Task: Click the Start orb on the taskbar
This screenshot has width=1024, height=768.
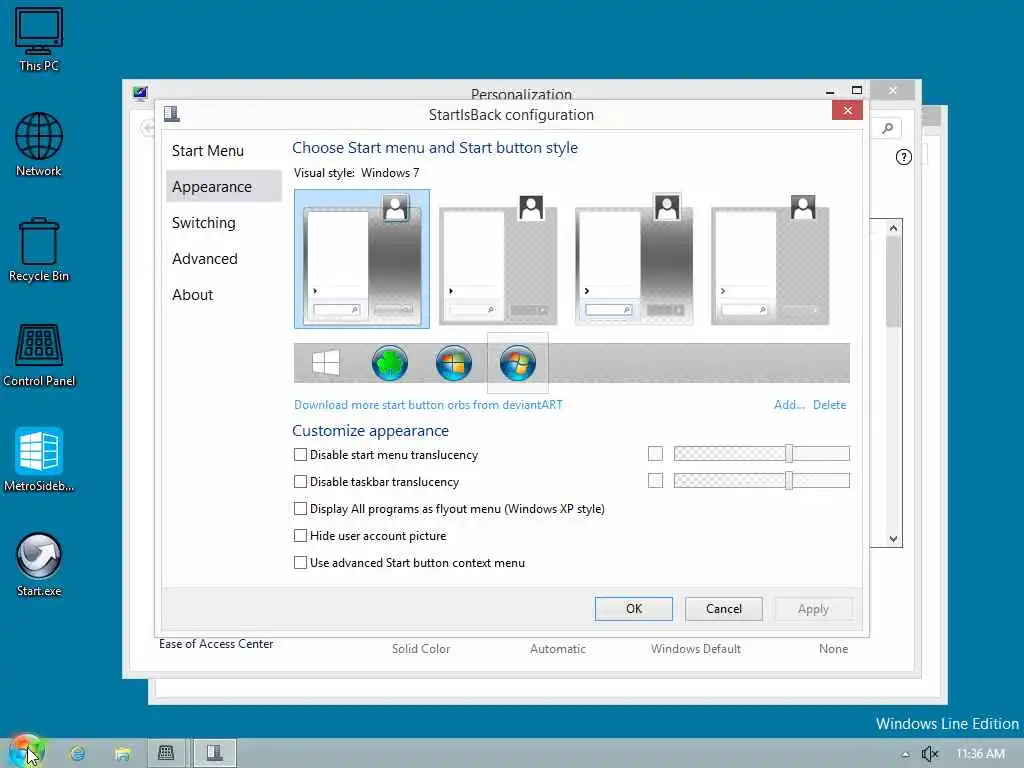Action: (26, 752)
